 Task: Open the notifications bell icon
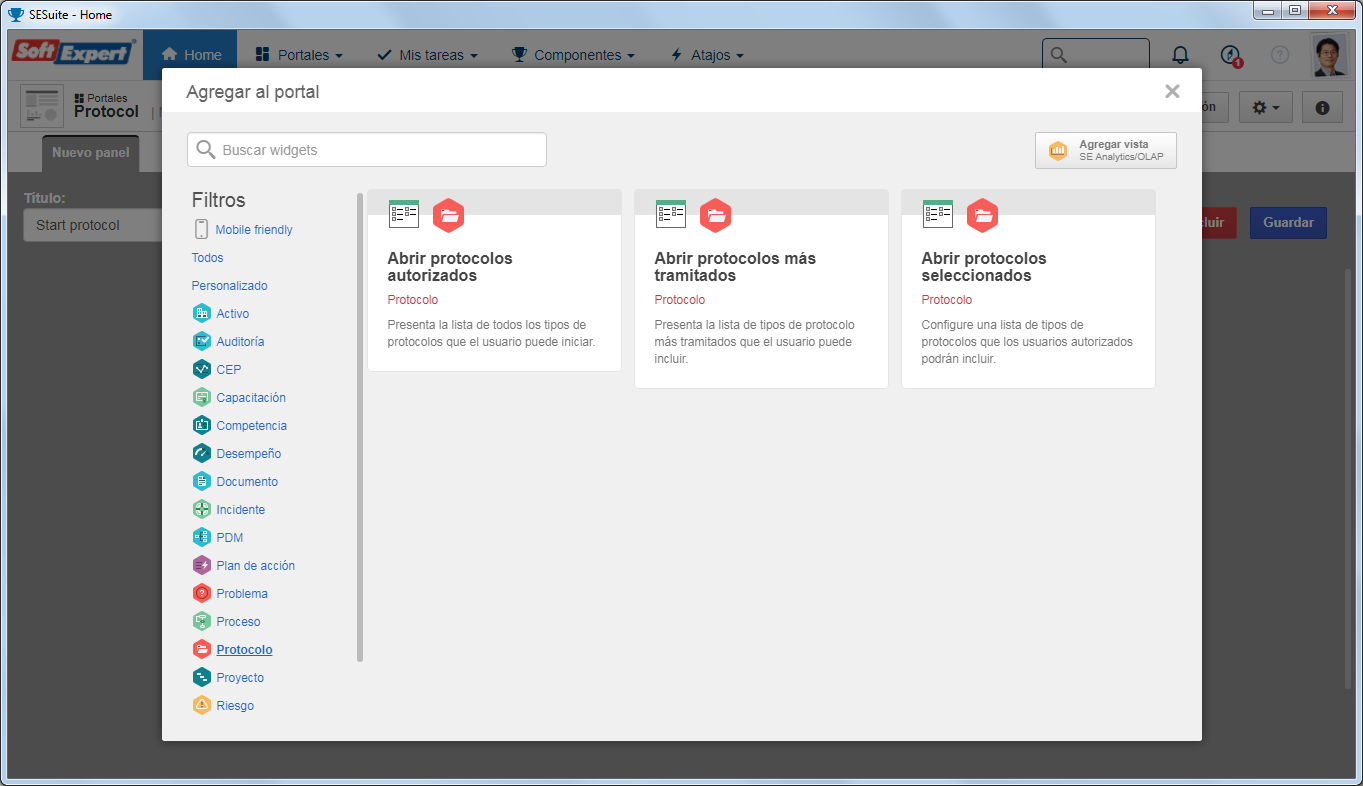coord(1181,55)
